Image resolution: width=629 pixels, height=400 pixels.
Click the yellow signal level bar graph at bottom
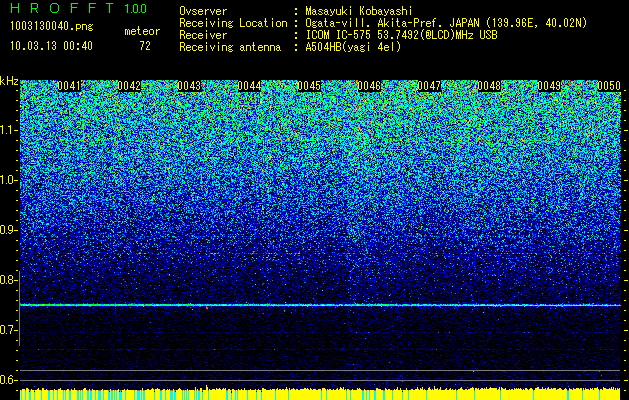click(x=320, y=394)
